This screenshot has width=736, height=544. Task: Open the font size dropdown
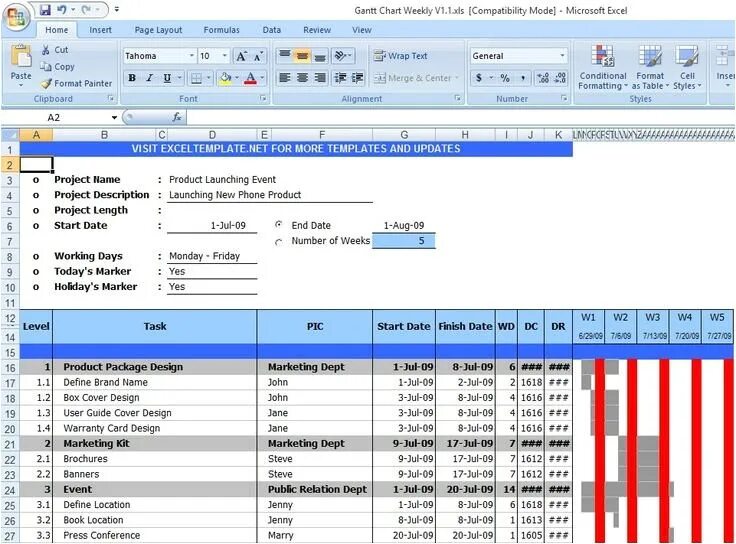tap(224, 56)
